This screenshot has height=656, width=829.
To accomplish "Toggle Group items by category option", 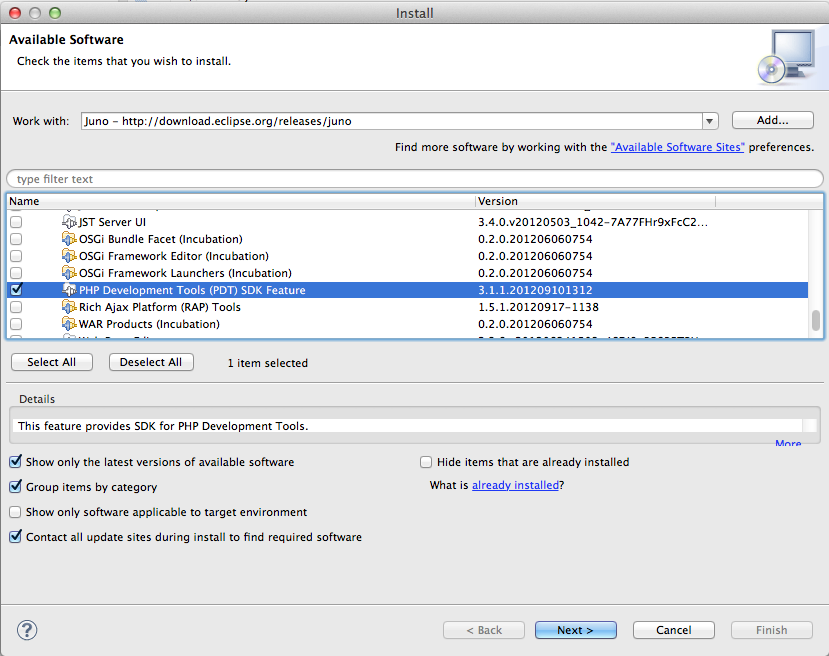I will click(x=15, y=486).
